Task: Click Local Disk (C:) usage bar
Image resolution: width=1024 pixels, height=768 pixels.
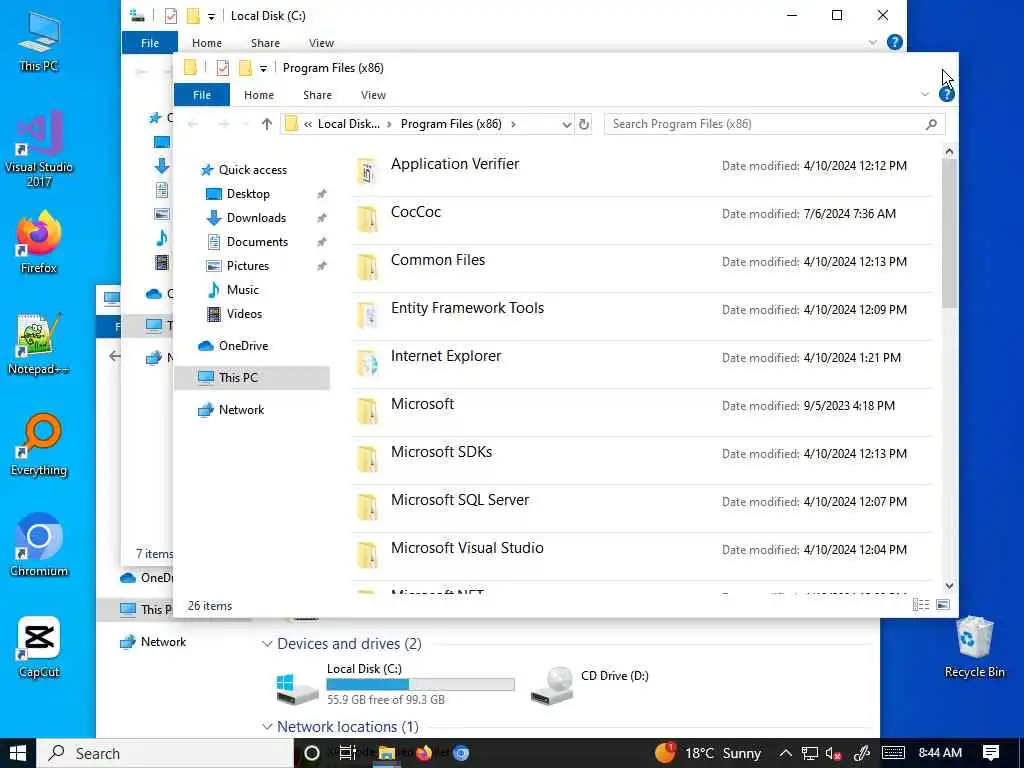Action: pos(420,684)
